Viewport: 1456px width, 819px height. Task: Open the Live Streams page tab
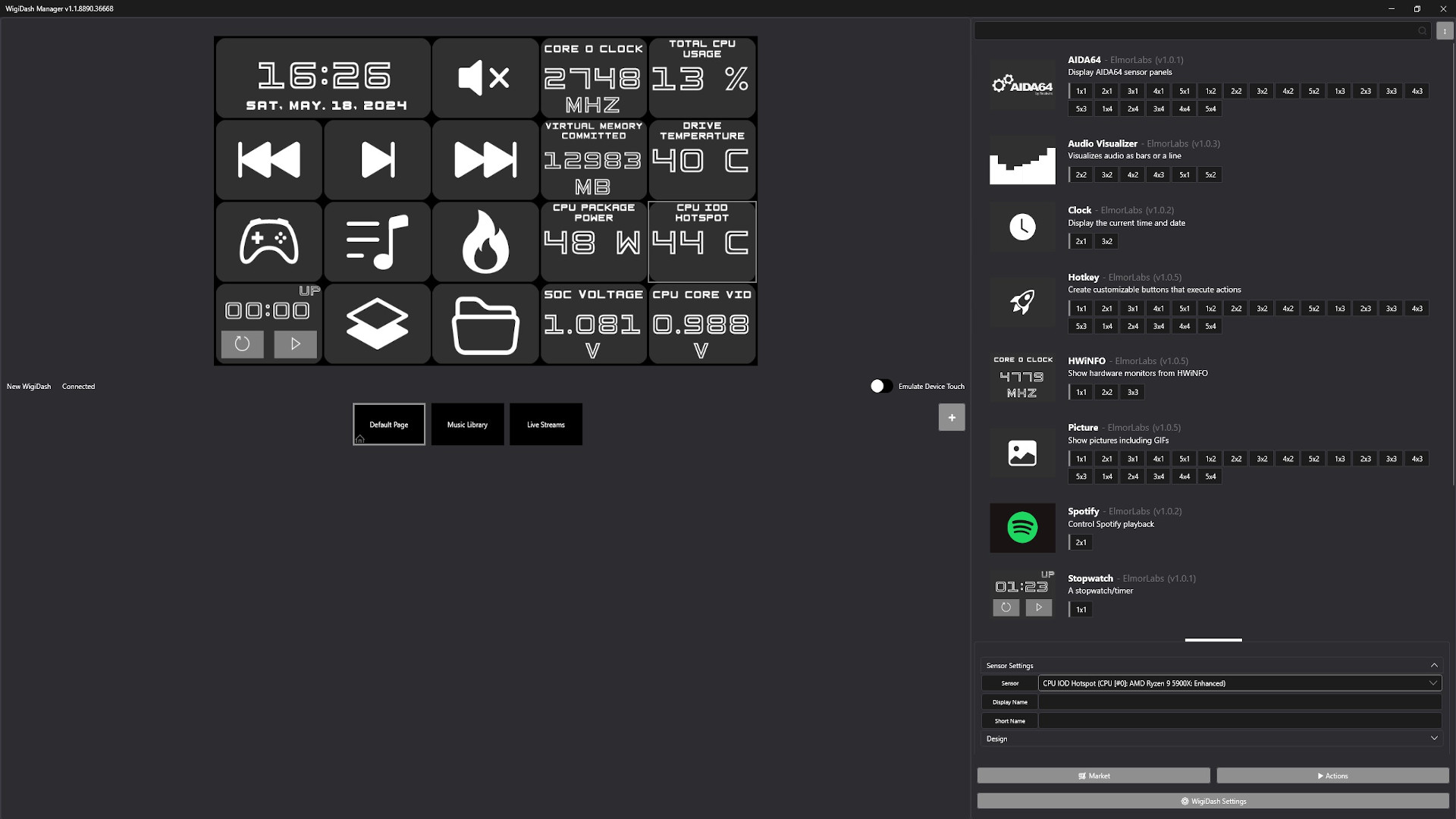pyautogui.click(x=546, y=424)
